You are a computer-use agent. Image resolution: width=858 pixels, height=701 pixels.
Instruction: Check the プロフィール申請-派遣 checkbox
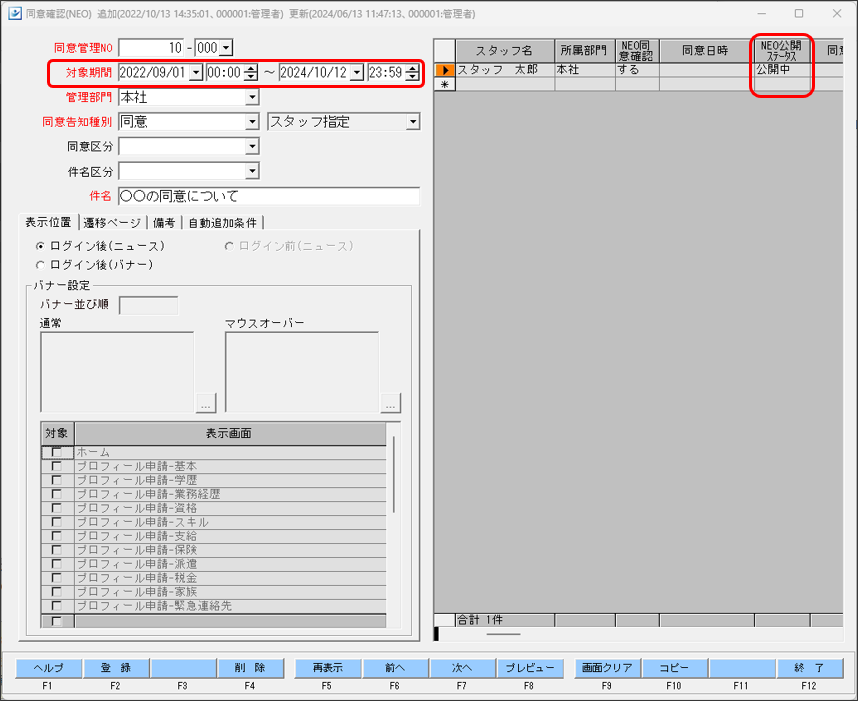(x=56, y=564)
